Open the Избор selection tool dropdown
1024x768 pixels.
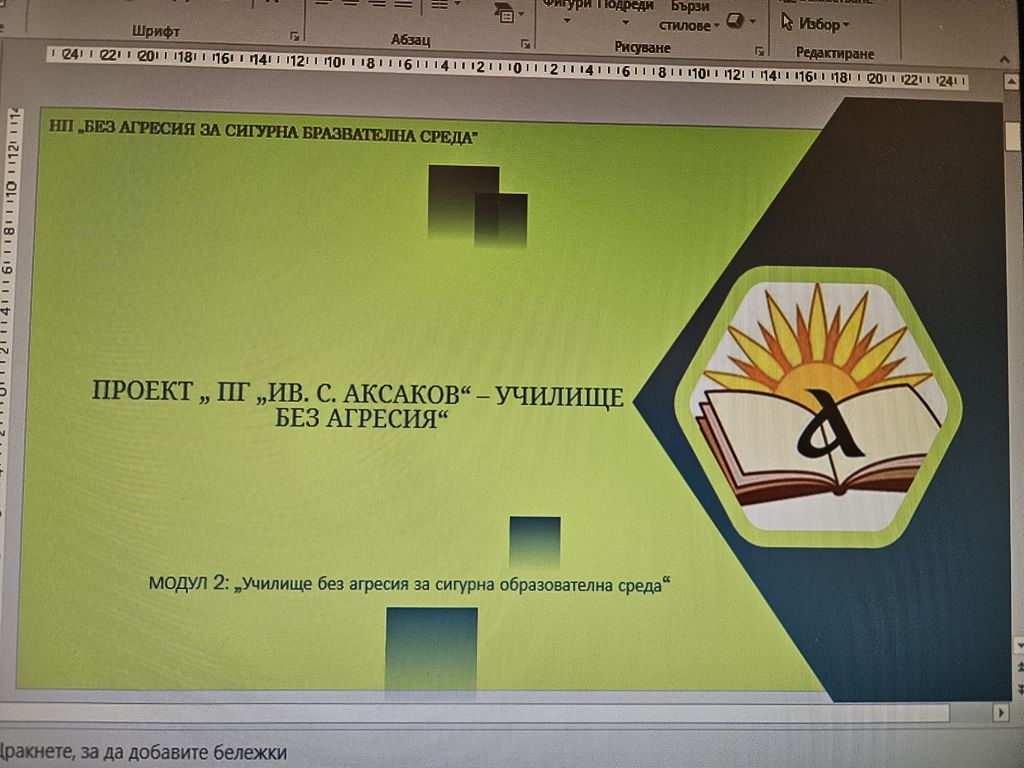point(815,24)
